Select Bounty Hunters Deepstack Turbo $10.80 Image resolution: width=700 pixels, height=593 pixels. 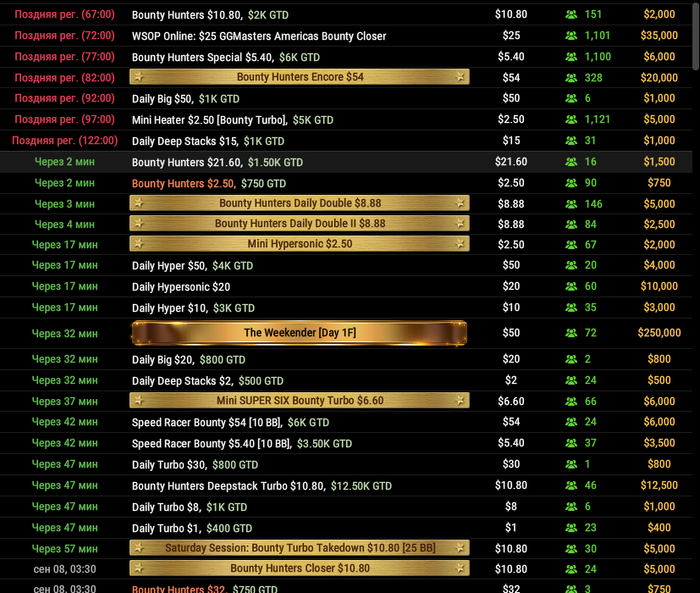(262, 486)
